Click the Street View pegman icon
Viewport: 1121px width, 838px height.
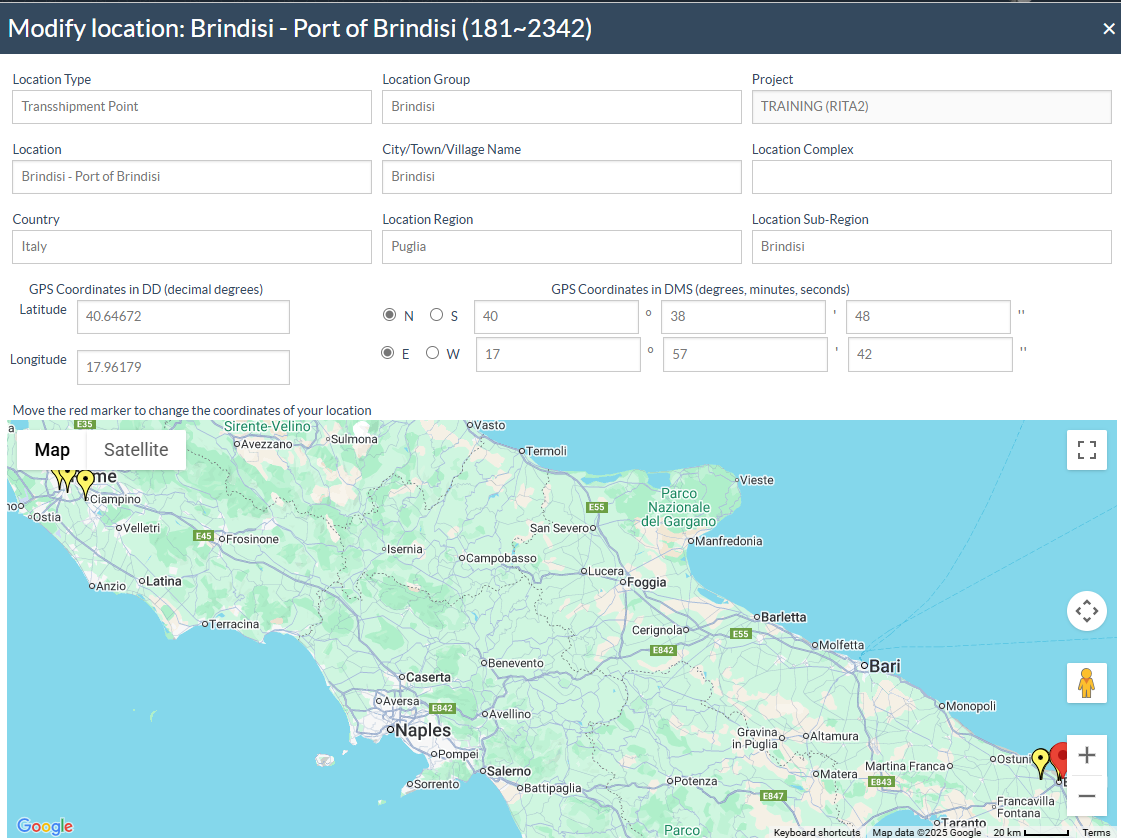pos(1087,683)
